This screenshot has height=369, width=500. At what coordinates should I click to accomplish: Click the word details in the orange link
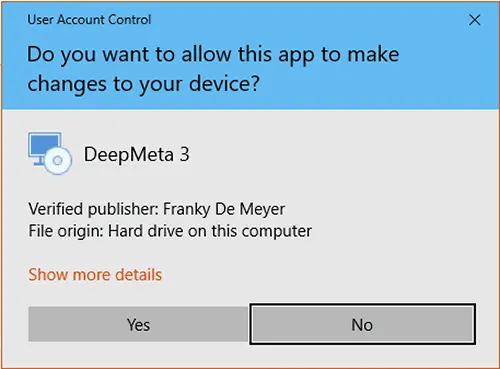pos(139,275)
